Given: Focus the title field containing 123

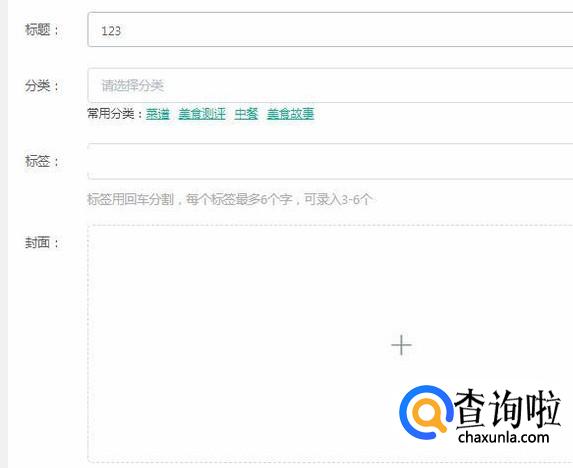Looking at the screenshot, I should point(330,30).
